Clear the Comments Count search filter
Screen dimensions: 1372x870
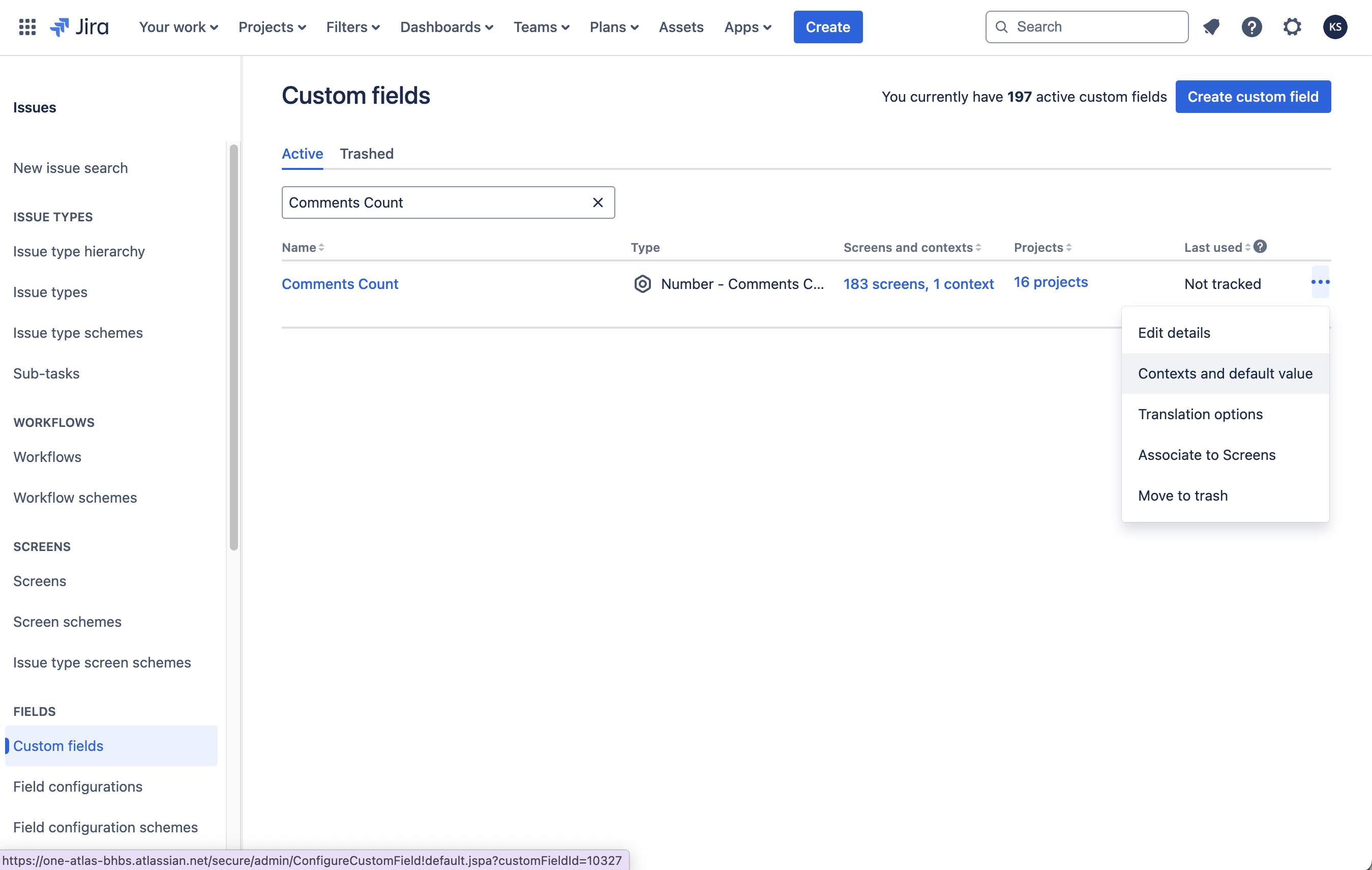click(x=598, y=202)
